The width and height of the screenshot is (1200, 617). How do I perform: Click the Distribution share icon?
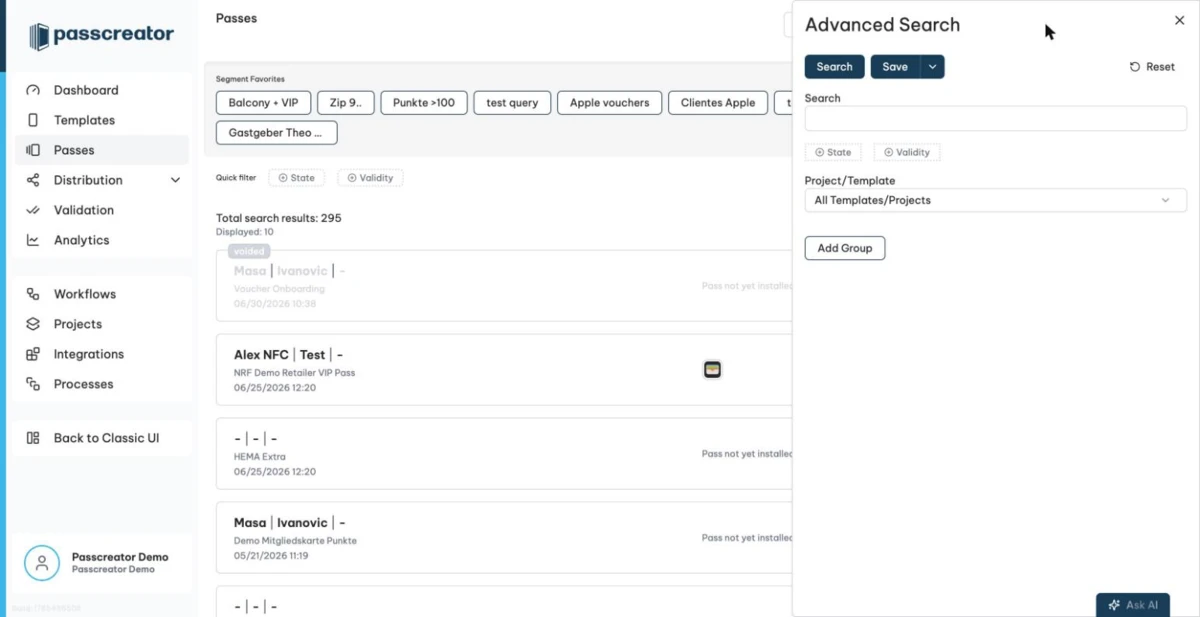[33, 180]
